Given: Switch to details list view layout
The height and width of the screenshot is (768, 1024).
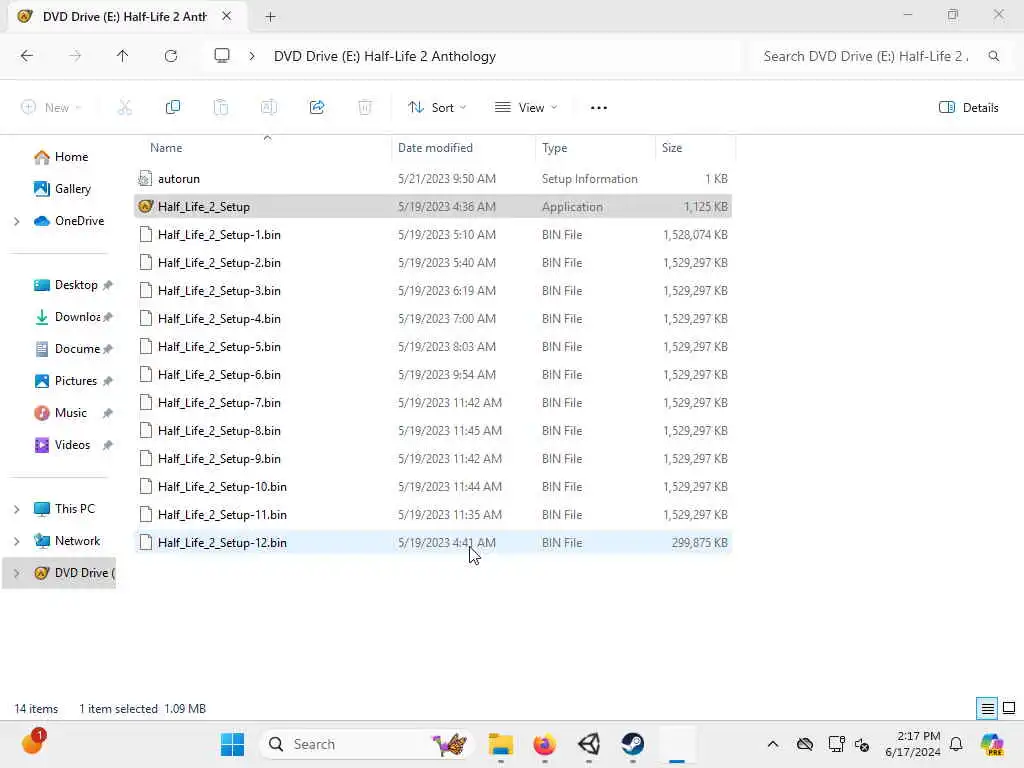Looking at the screenshot, I should 987,709.
